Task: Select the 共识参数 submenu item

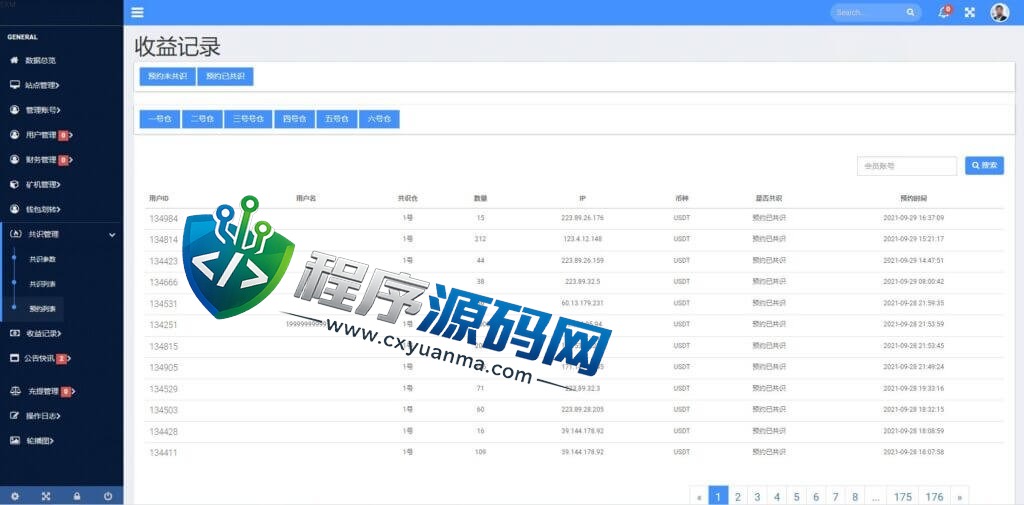Action: pos(42,259)
